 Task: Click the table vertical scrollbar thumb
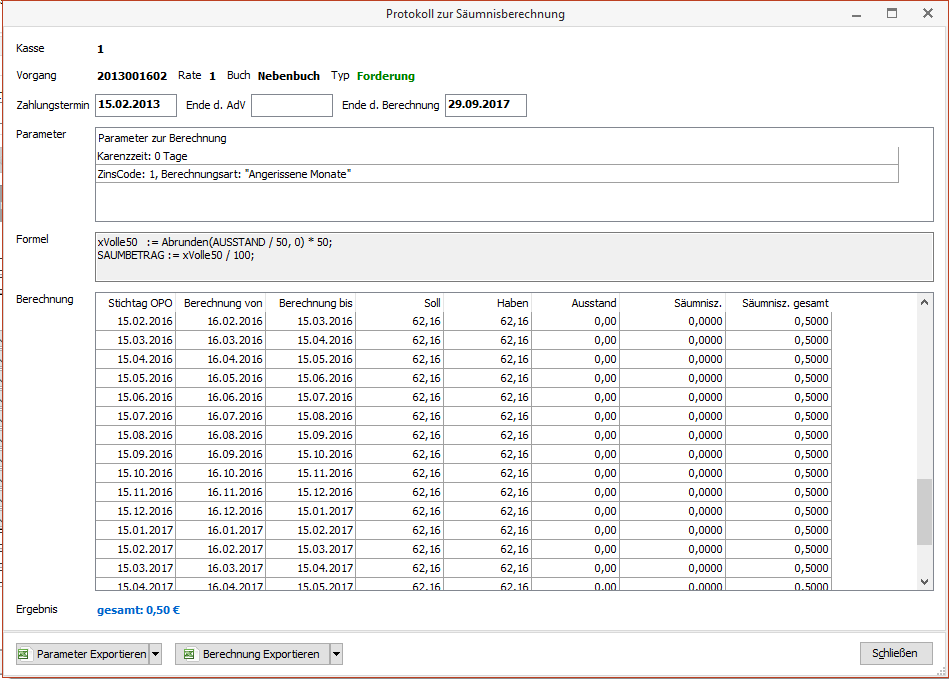924,512
